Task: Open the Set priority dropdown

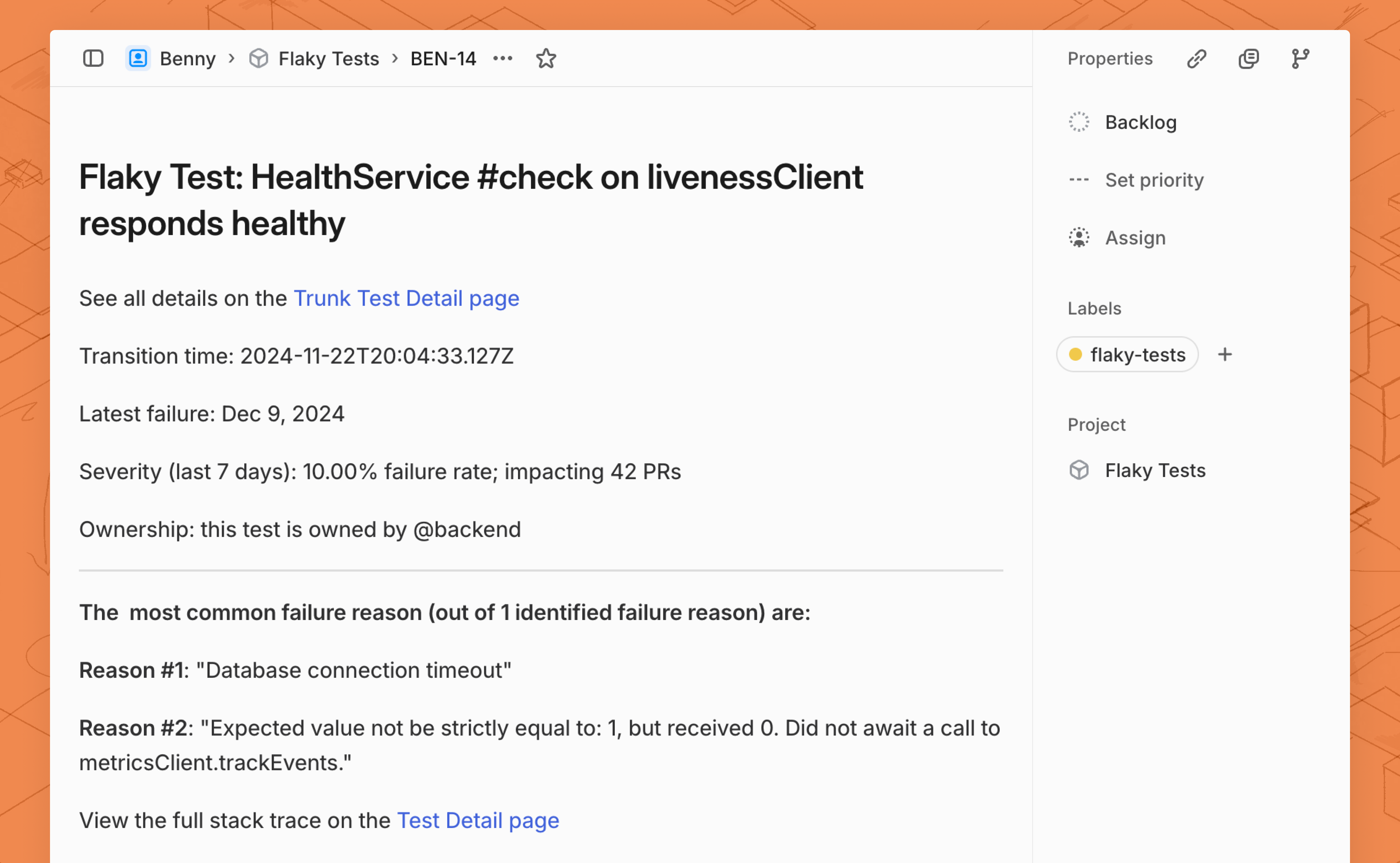Action: tap(1153, 180)
